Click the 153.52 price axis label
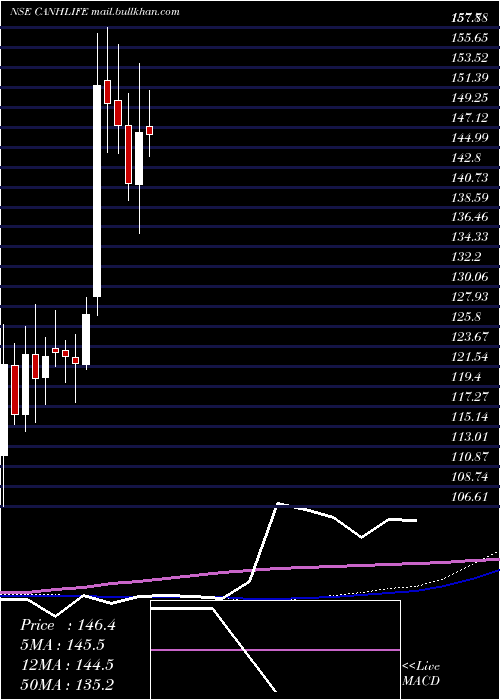 (x=469, y=58)
